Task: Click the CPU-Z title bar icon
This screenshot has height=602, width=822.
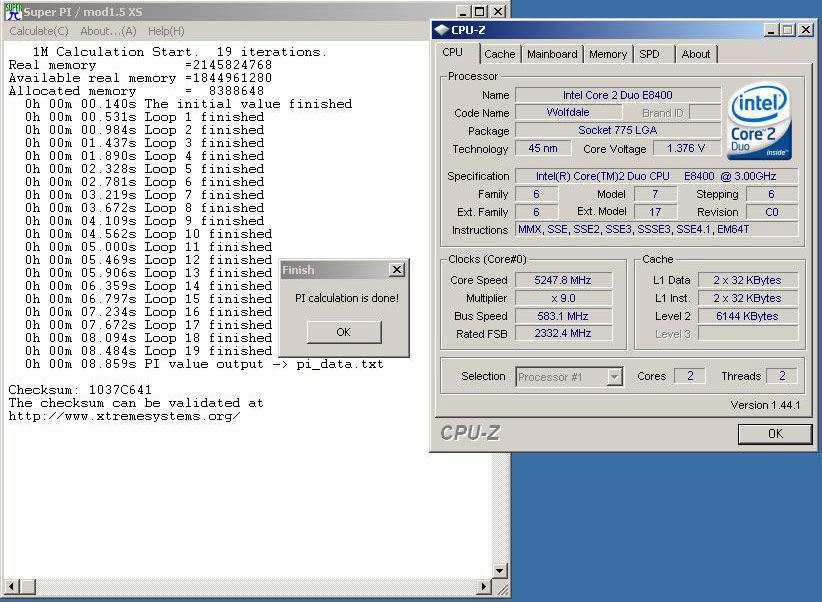Action: click(x=441, y=30)
